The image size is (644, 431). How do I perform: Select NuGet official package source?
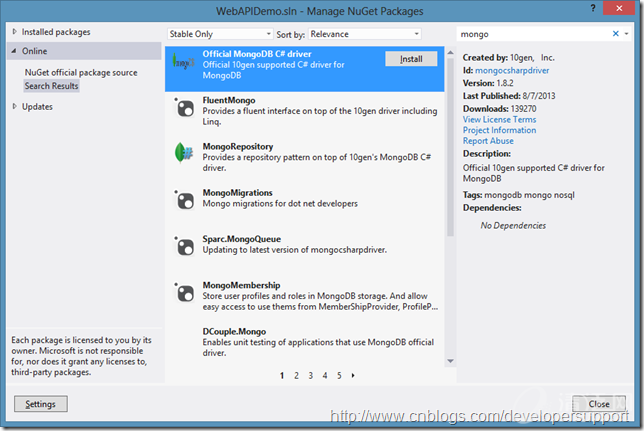tap(81, 72)
